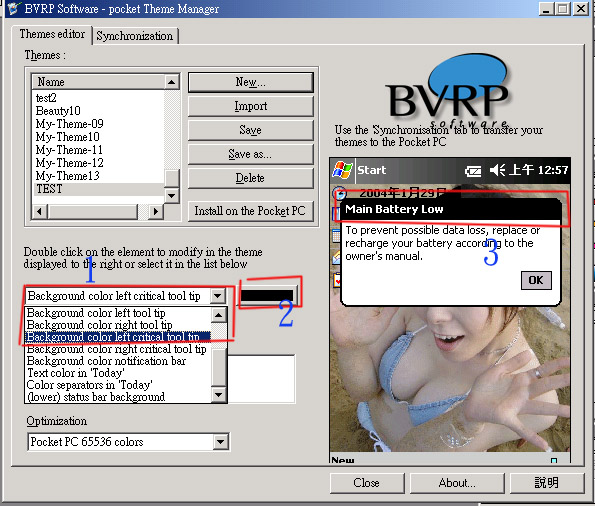Click the battery icon in preview
Viewport: 595px width, 506px height.
[x=473, y=171]
